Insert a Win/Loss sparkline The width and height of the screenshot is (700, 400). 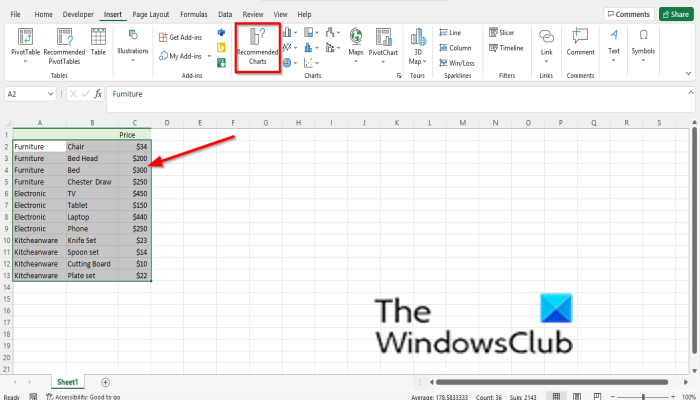(457, 63)
